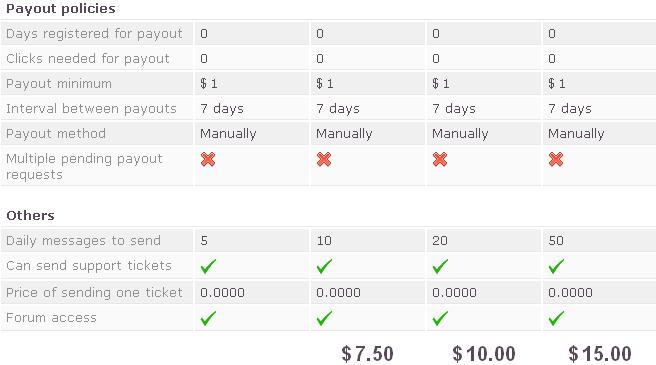
Task: Click the Others section heading
Action: pos(31,216)
